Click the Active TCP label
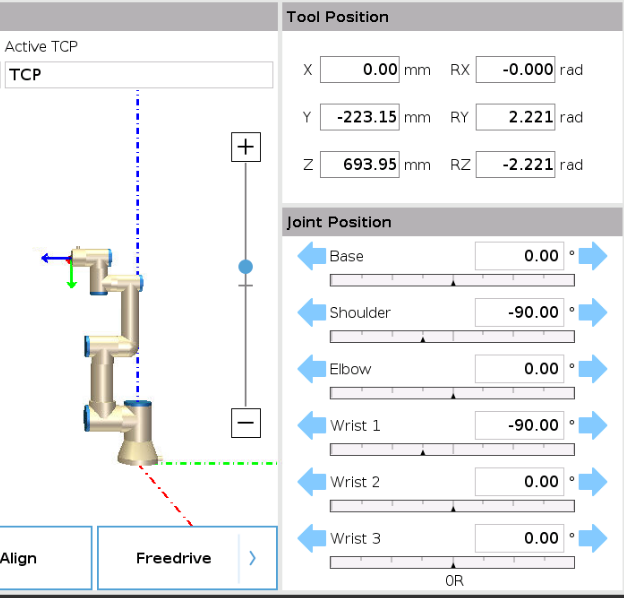The width and height of the screenshot is (624, 598). [x=41, y=47]
